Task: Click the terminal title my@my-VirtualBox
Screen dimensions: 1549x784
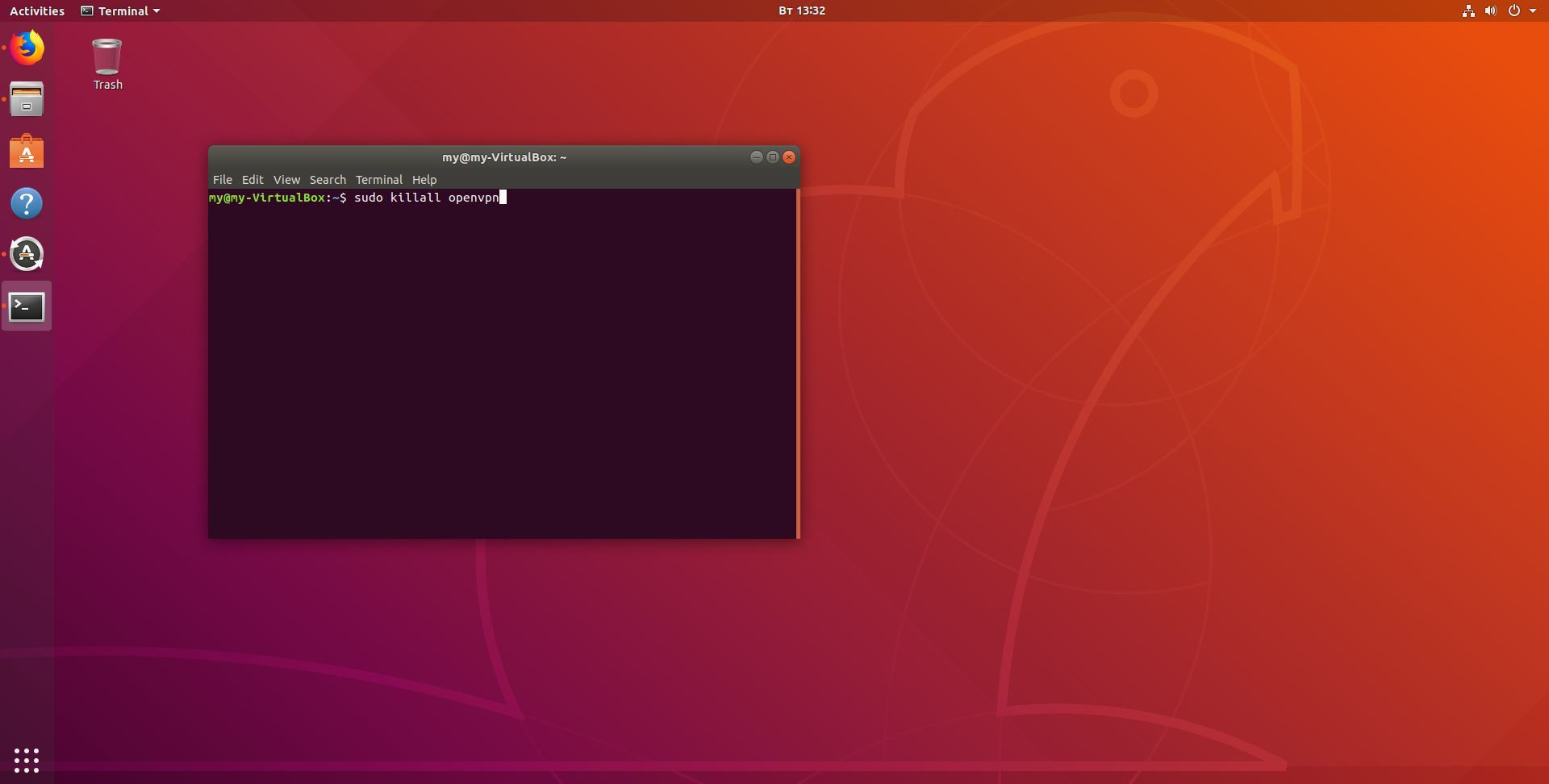Action: [504, 157]
